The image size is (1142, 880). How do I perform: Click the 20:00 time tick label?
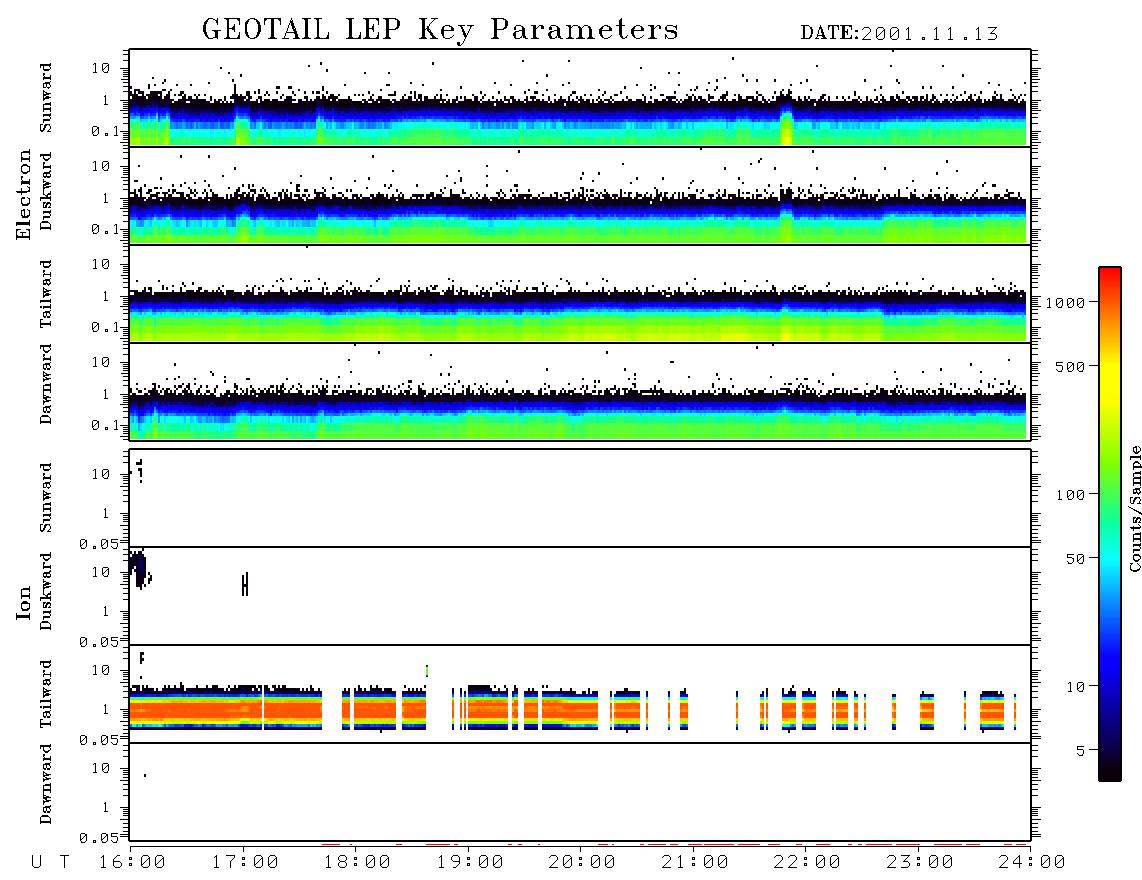583,863
